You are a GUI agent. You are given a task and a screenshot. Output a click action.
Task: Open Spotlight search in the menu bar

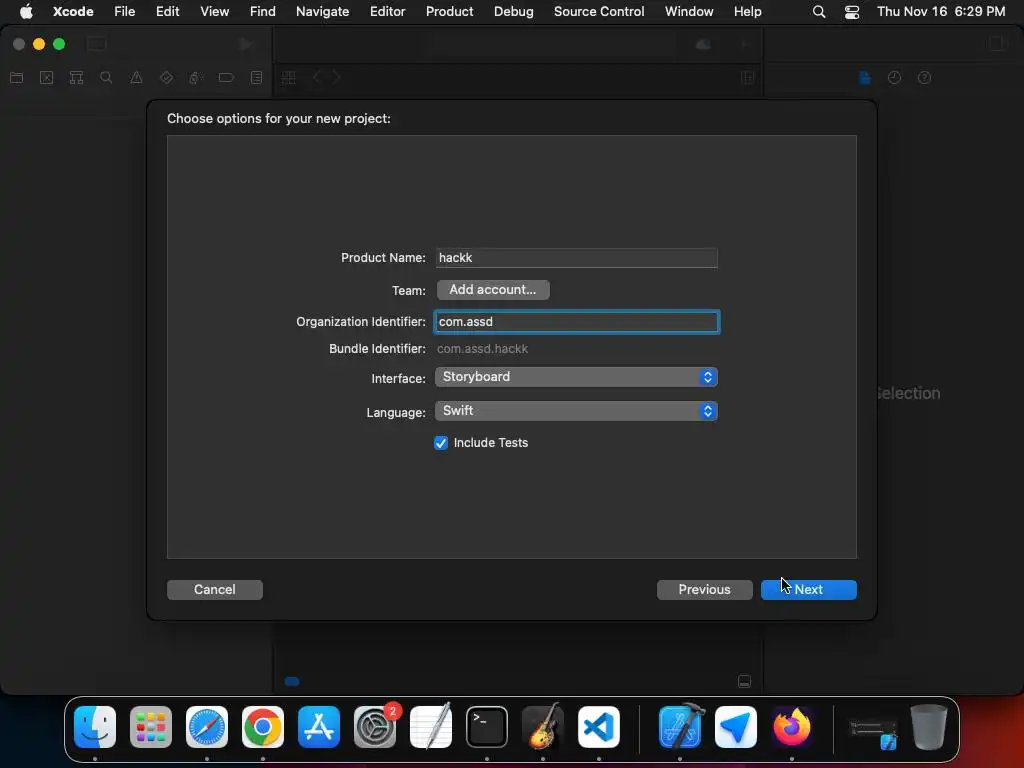coord(818,12)
